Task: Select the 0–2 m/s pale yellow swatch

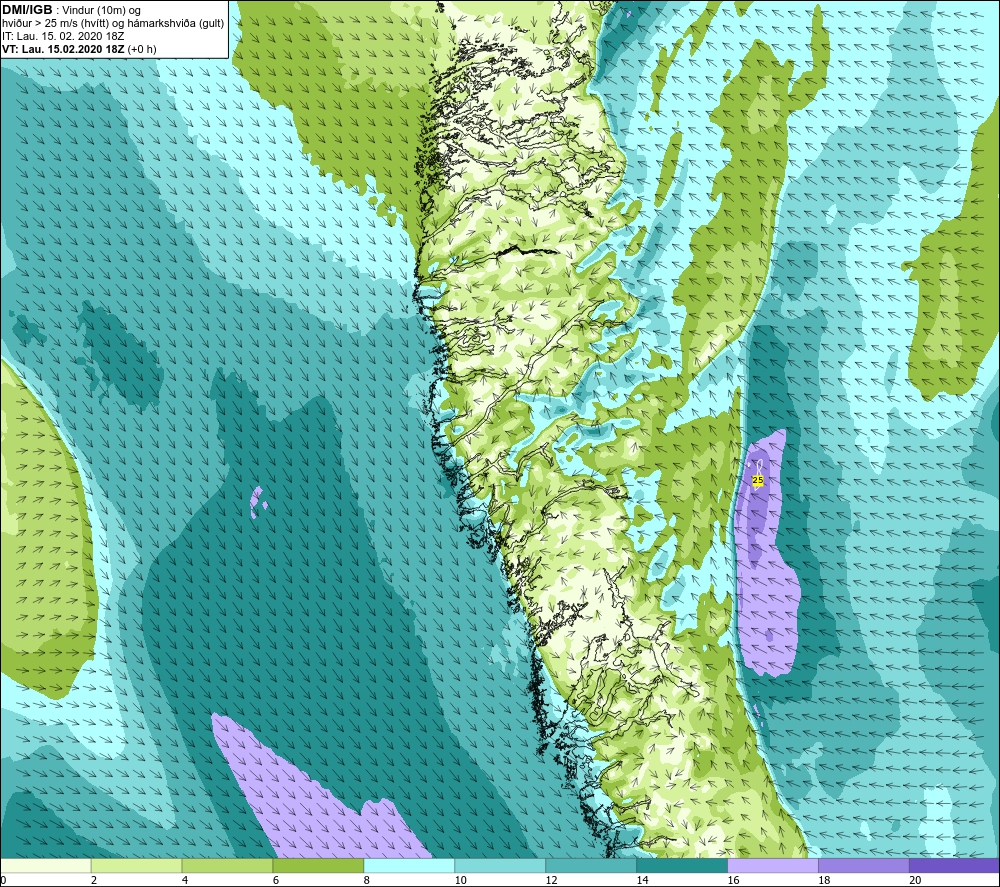Action: [x=45, y=866]
